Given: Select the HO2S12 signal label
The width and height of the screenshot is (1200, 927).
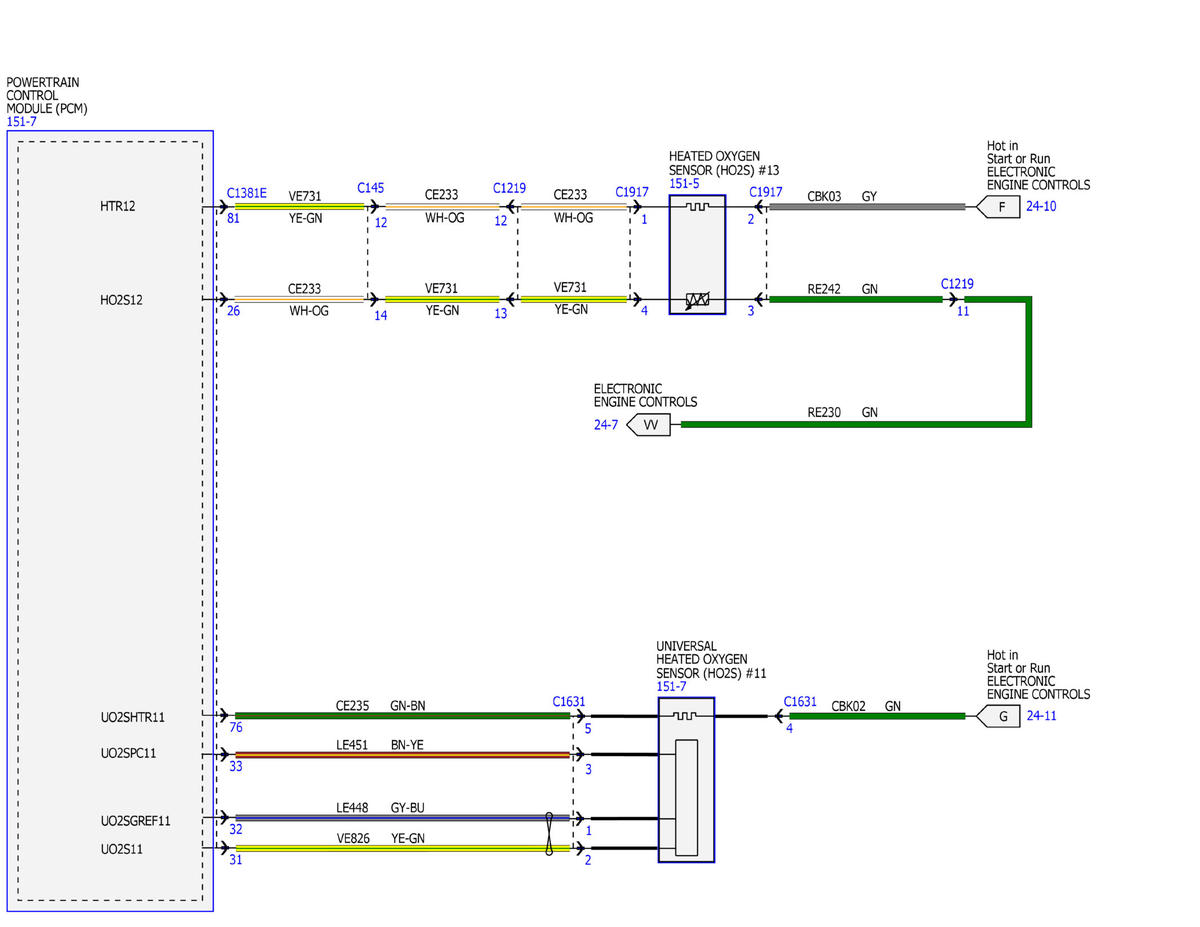Looking at the screenshot, I should tap(121, 299).
